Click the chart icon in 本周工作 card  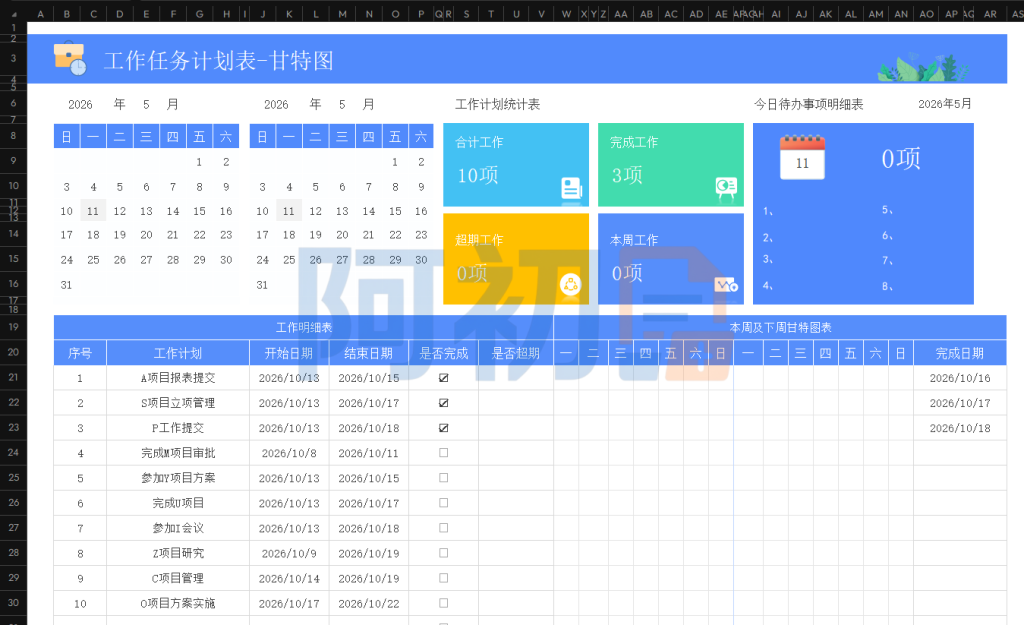tap(726, 285)
